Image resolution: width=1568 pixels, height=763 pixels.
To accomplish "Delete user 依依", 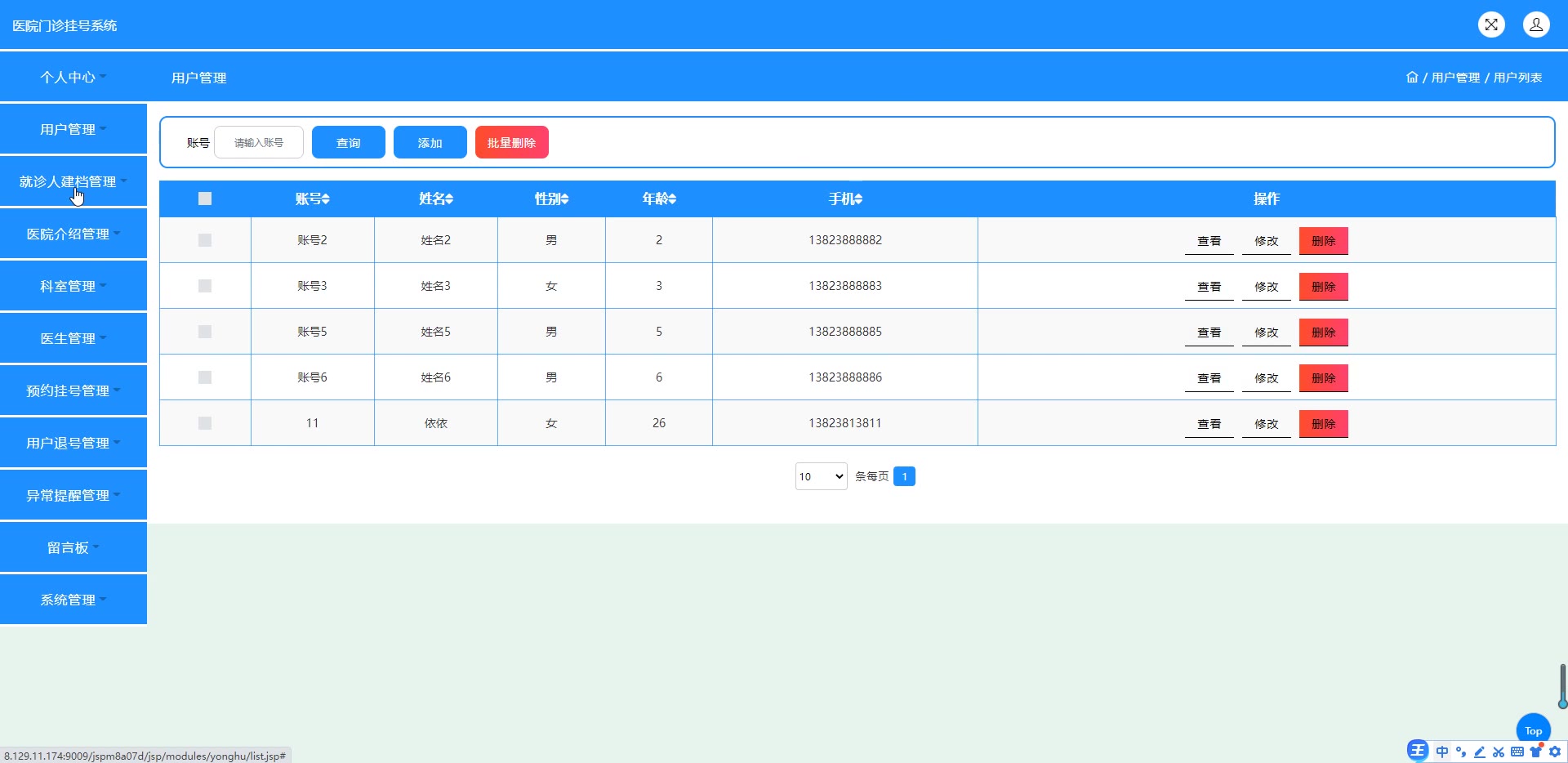I will tap(1324, 424).
